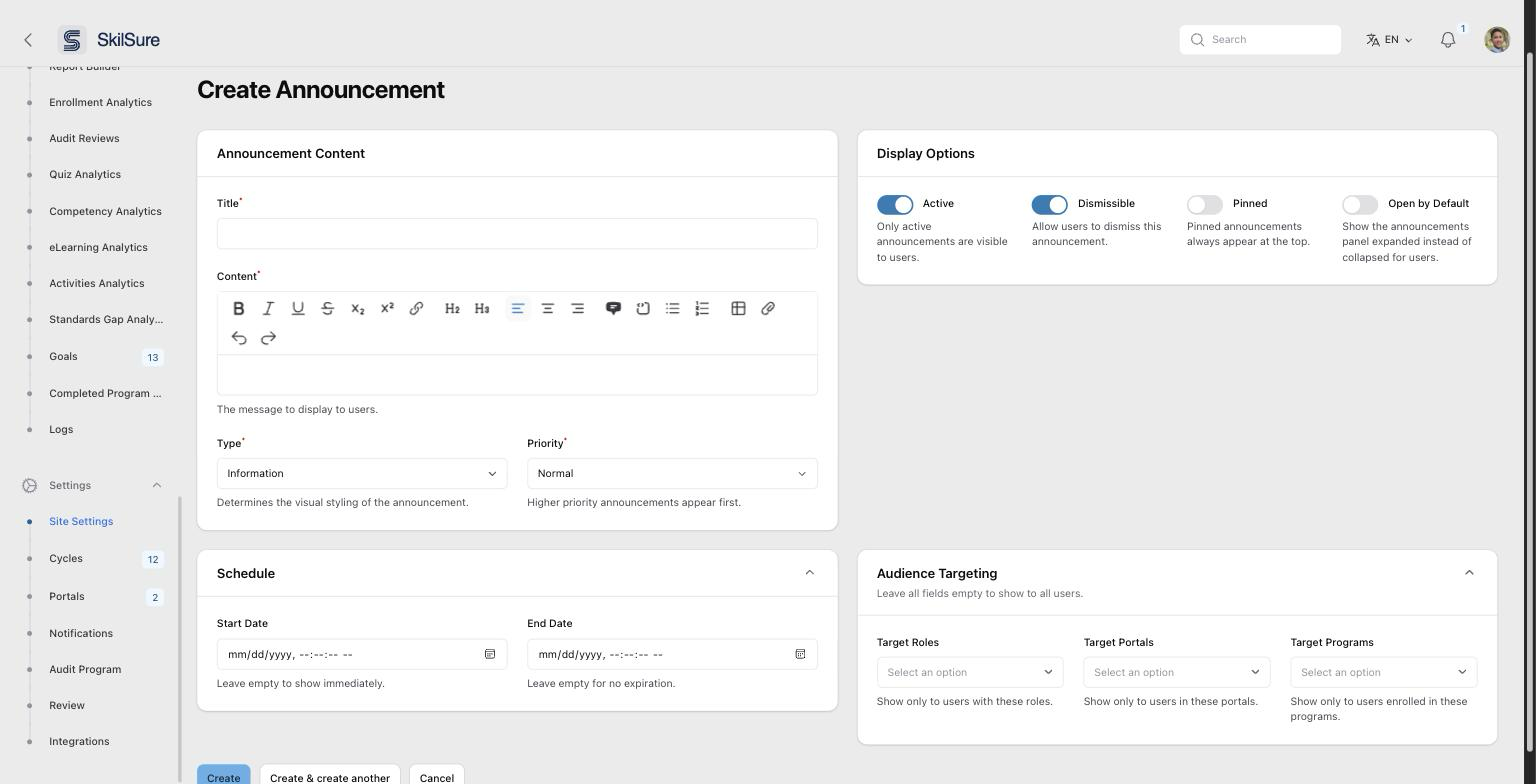
Task: Enable Open by Default toggle
Action: [x=1360, y=204]
